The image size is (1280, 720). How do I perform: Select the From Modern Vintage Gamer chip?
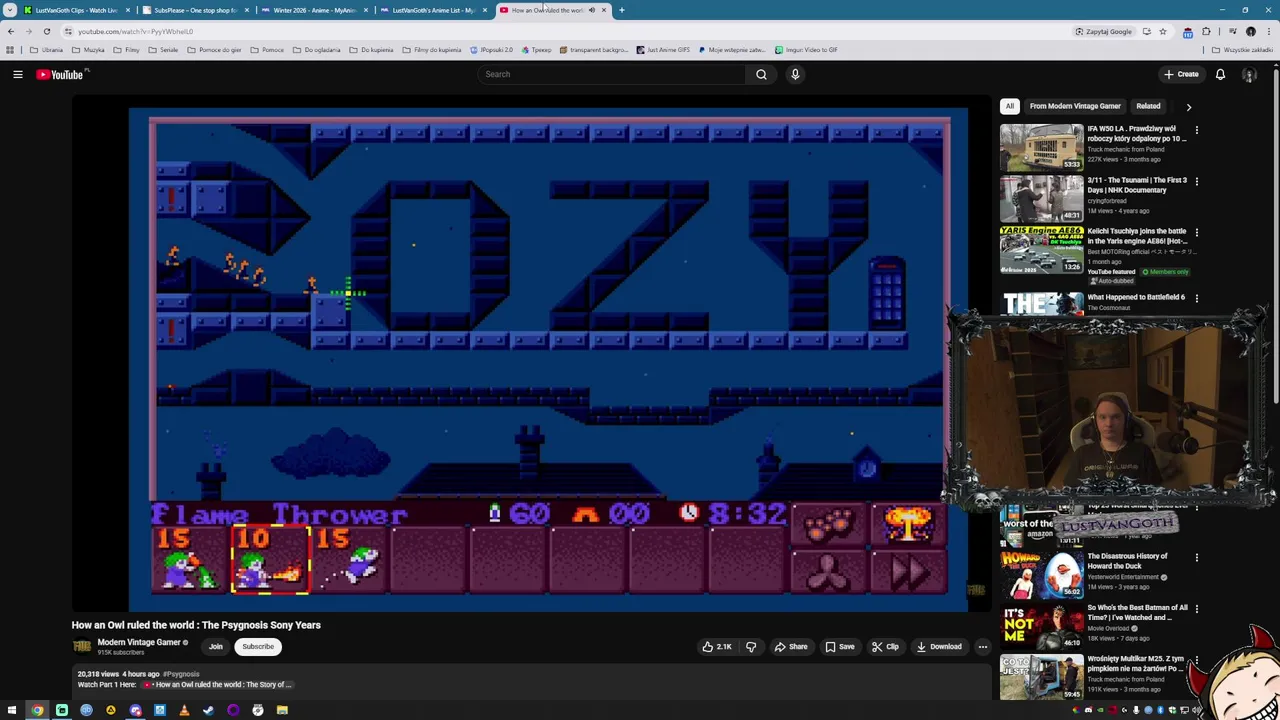tap(1075, 106)
